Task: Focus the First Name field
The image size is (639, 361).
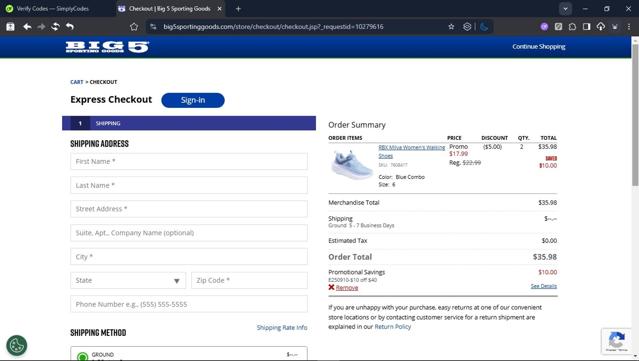Action: [x=189, y=161]
